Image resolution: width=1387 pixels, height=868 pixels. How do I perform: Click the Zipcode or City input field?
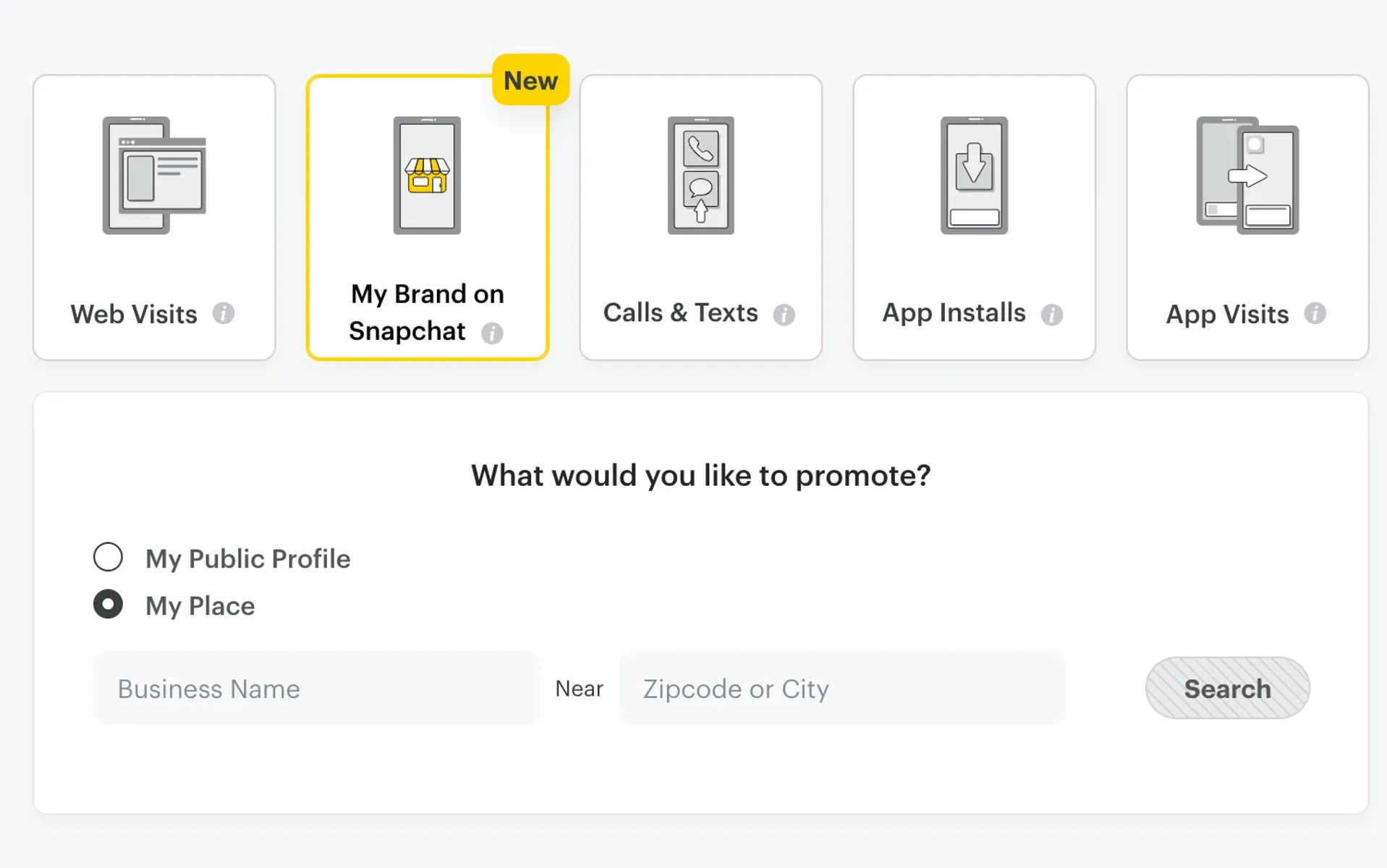click(x=841, y=688)
